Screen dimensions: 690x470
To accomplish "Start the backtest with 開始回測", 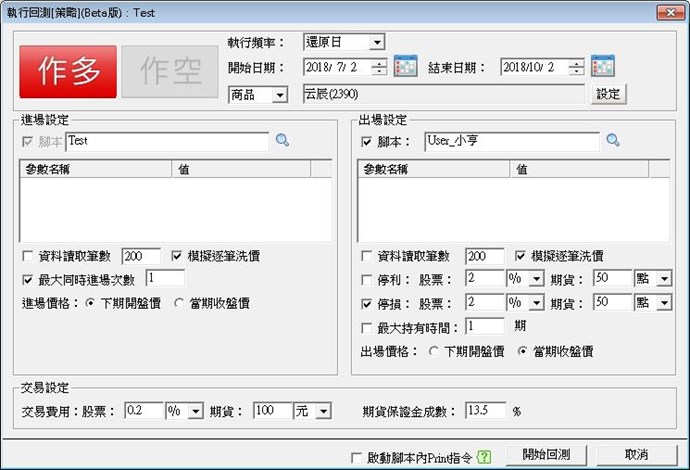I will coord(545,455).
